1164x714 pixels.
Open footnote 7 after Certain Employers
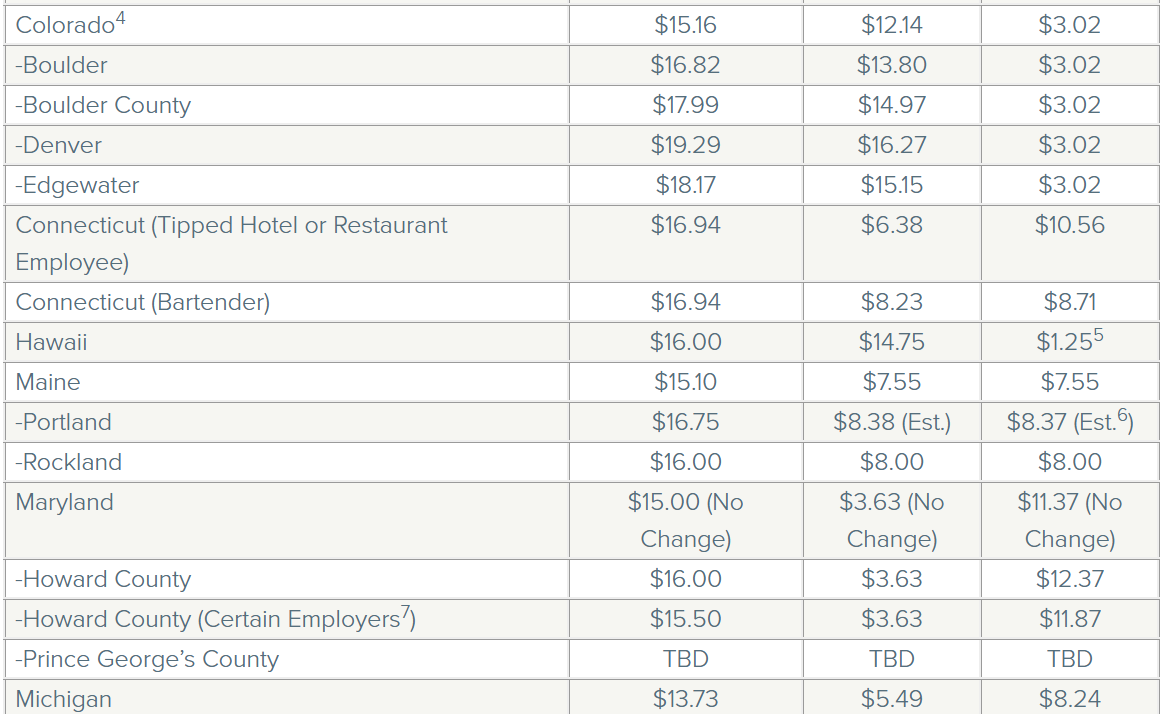coord(406,612)
